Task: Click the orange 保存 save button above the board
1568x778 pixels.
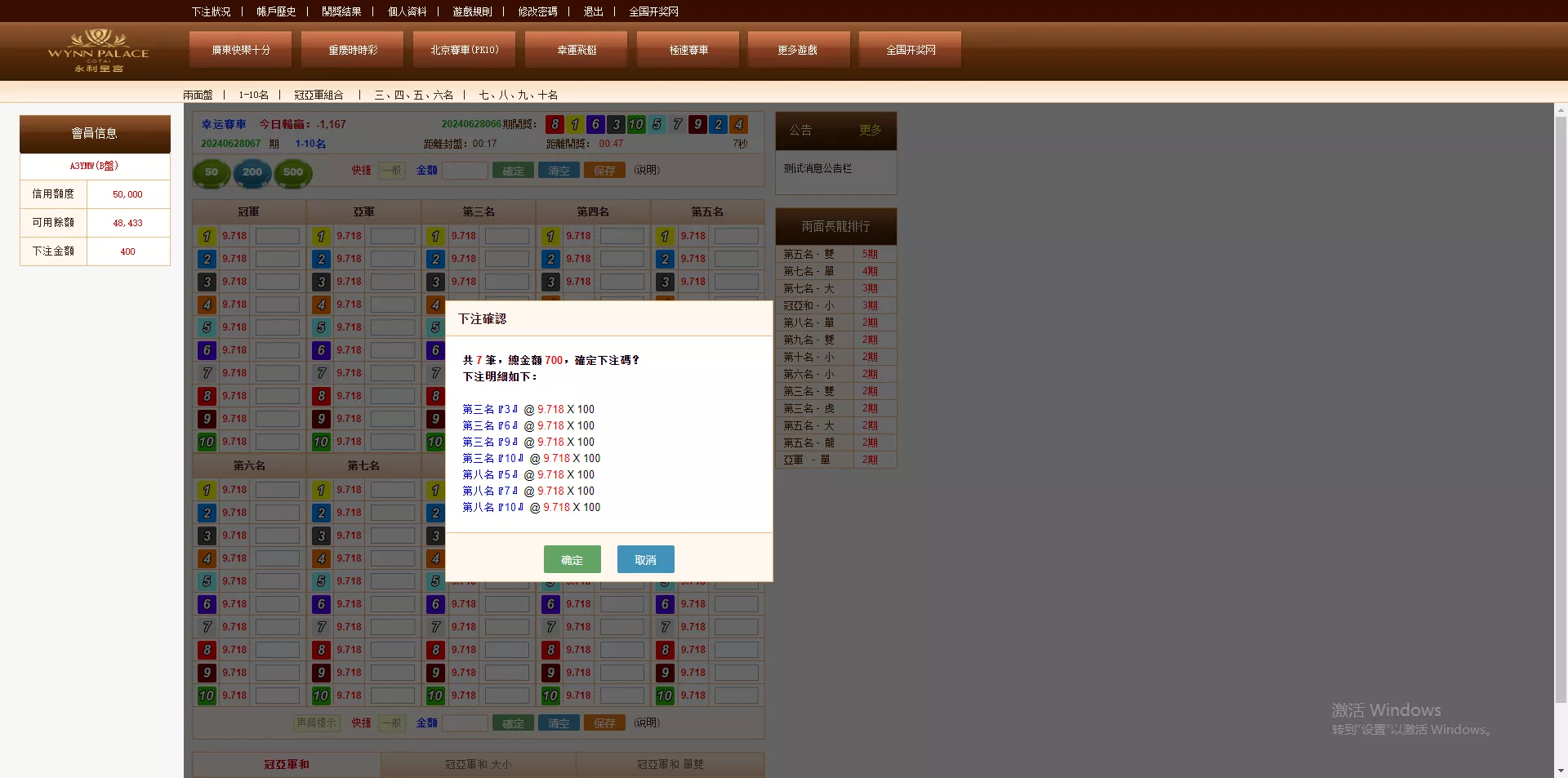Action: tap(604, 170)
